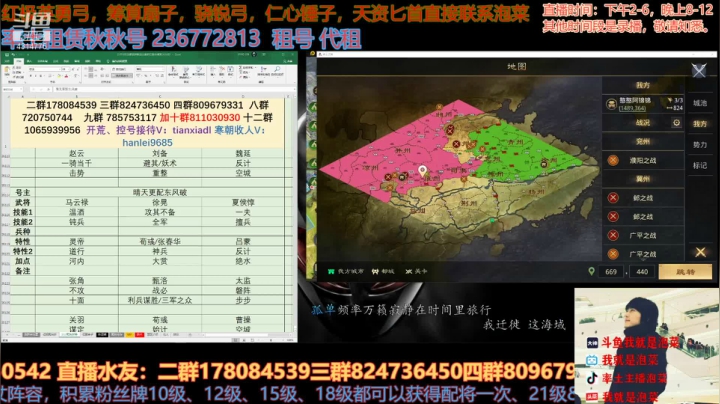This screenshot has height=404, width=720.
Task: Select the second 邺之战 battle entry
Action: coord(643,217)
